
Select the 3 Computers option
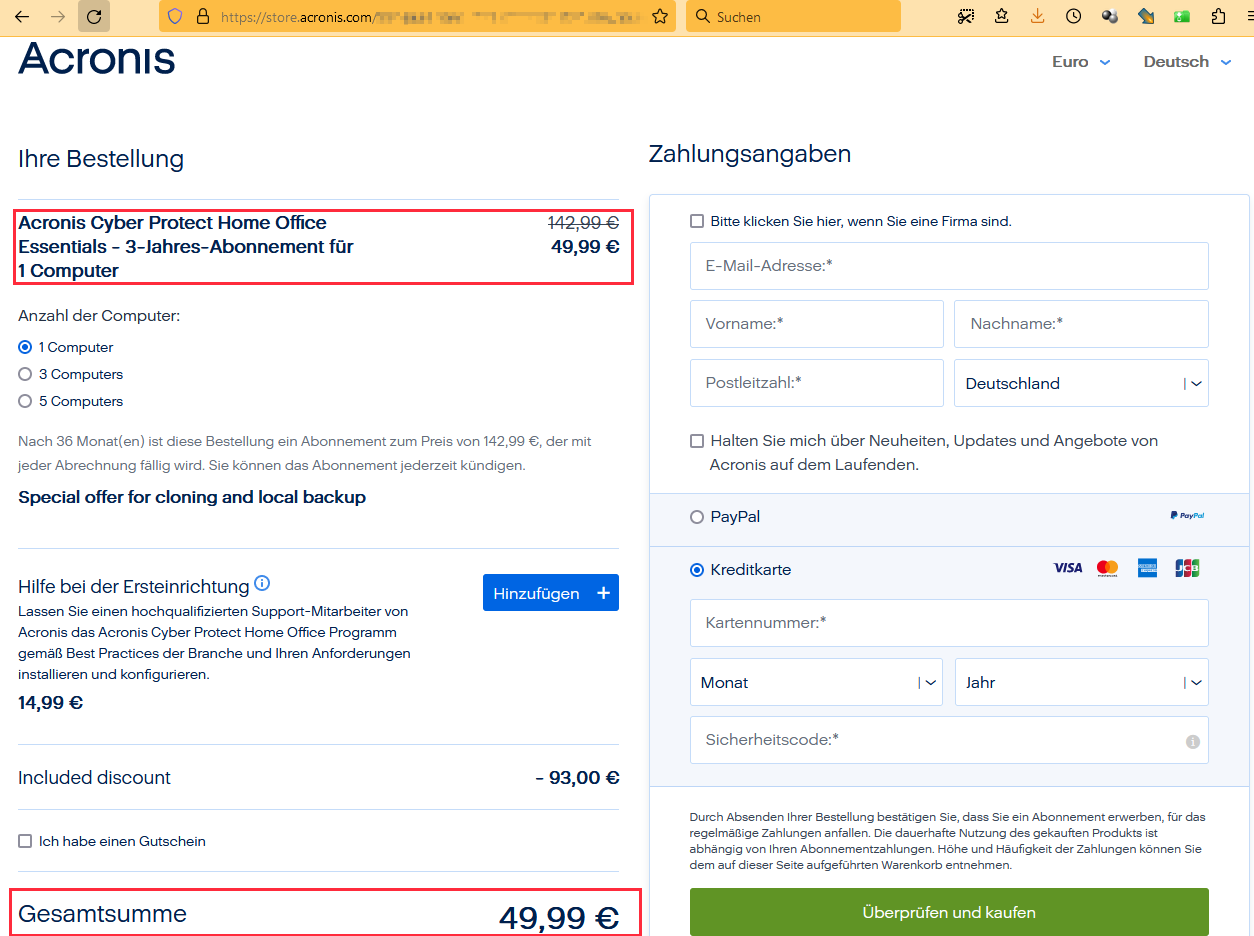pos(25,374)
